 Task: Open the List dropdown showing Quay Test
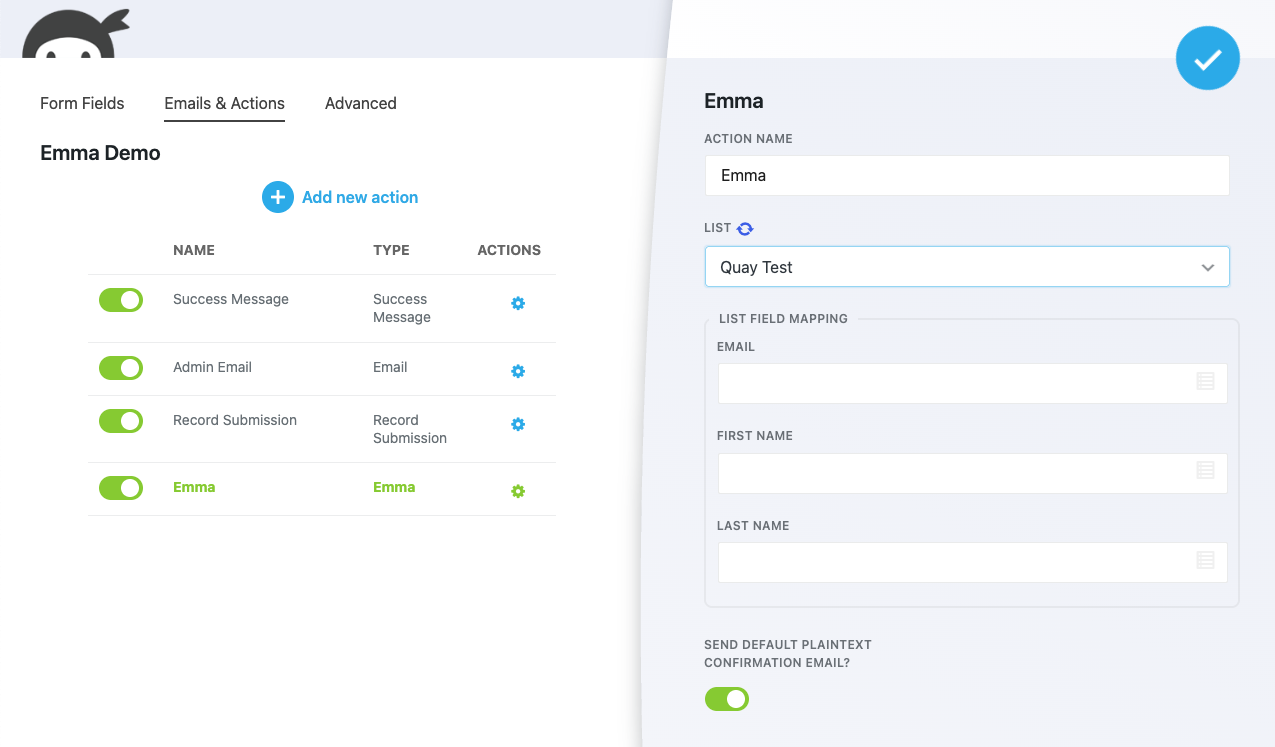[967, 267]
